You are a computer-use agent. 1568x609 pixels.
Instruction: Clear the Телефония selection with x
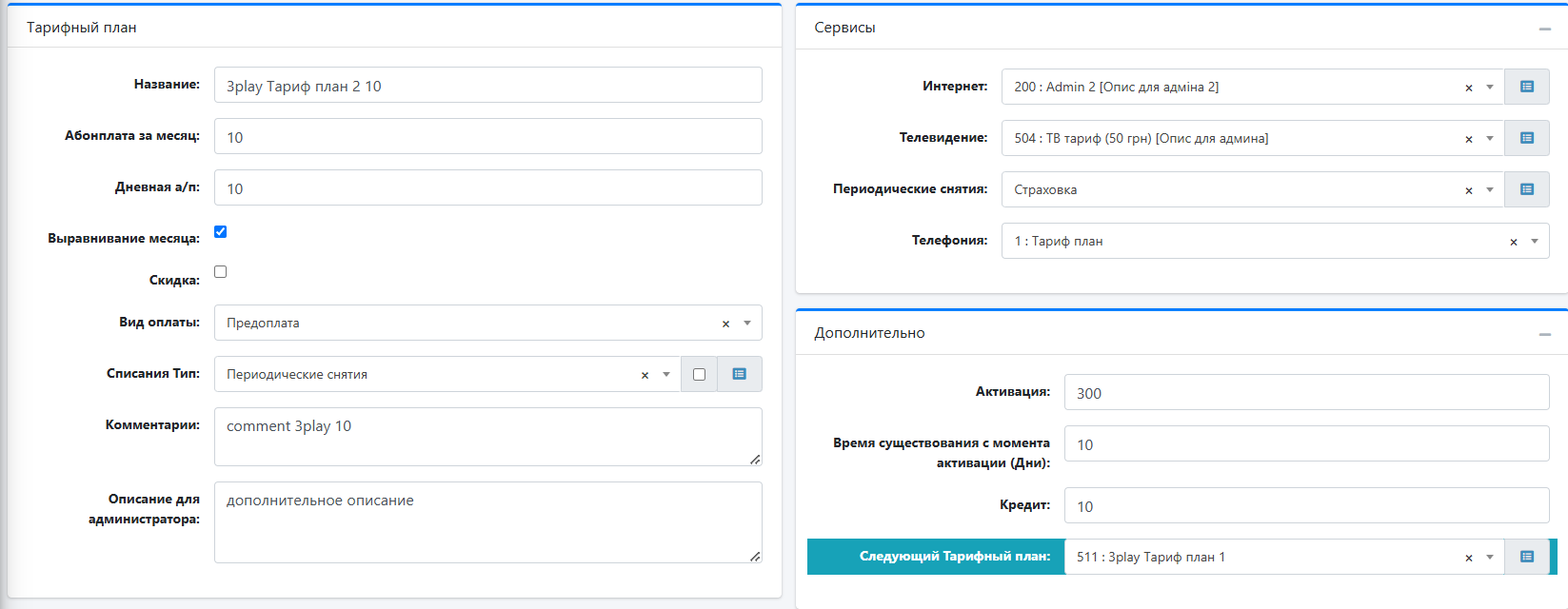pyautogui.click(x=1513, y=242)
